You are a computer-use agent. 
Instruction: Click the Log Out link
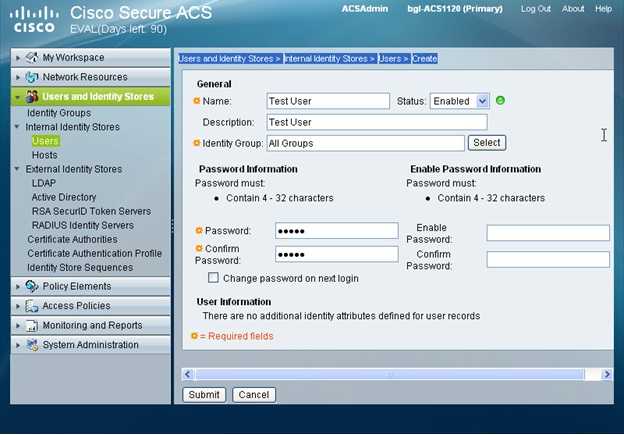point(536,9)
